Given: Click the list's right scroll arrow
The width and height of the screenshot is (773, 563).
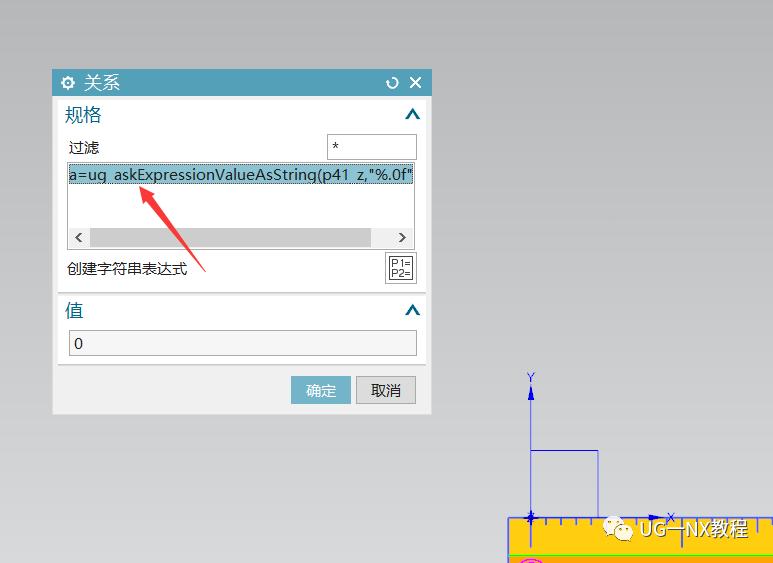Looking at the screenshot, I should pyautogui.click(x=402, y=238).
